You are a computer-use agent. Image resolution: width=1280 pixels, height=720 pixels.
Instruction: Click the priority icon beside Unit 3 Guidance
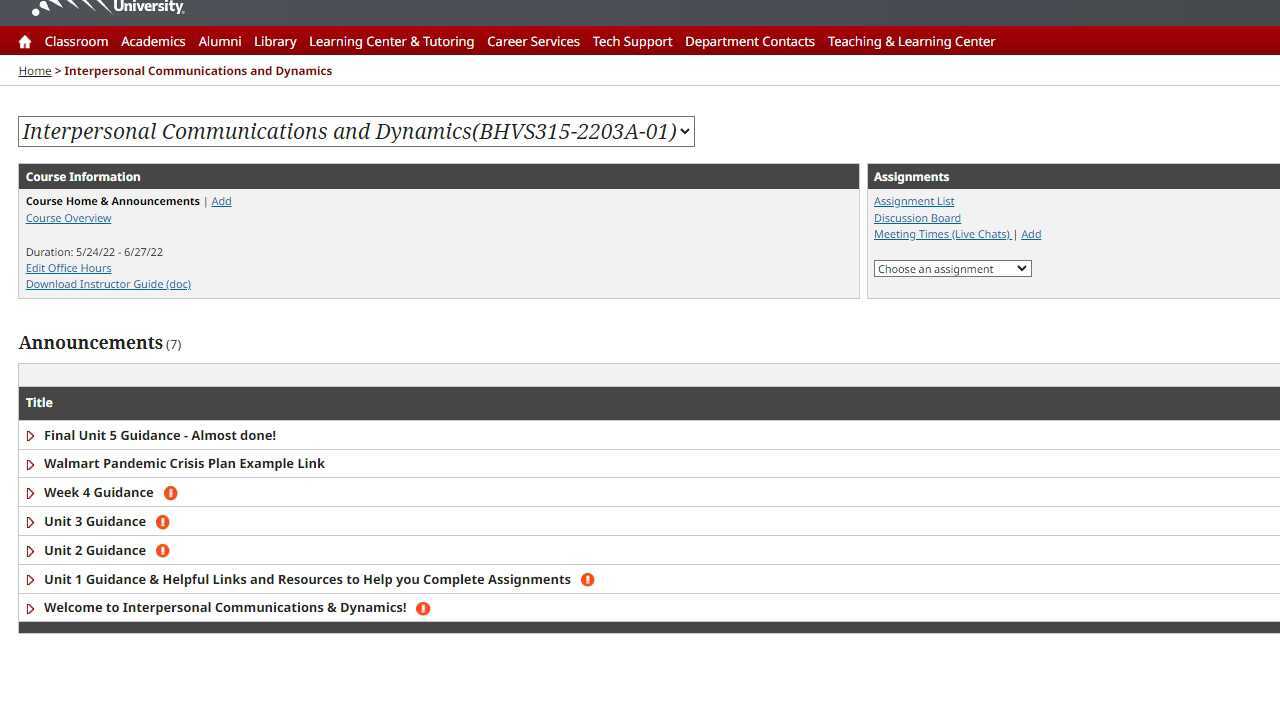(162, 521)
